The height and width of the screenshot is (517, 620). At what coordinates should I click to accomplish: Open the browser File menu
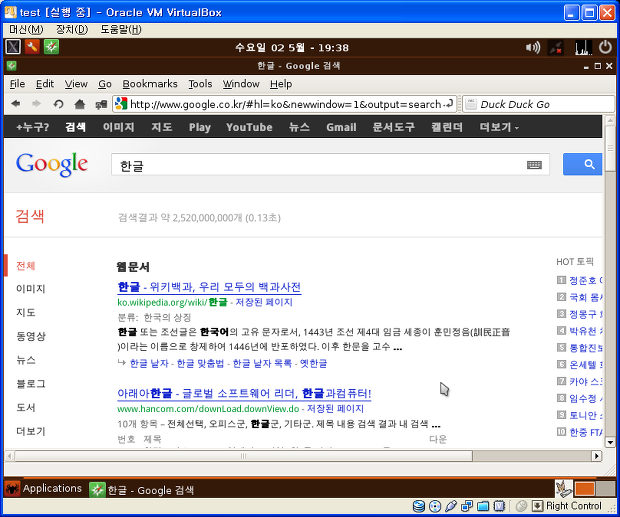click(x=17, y=84)
